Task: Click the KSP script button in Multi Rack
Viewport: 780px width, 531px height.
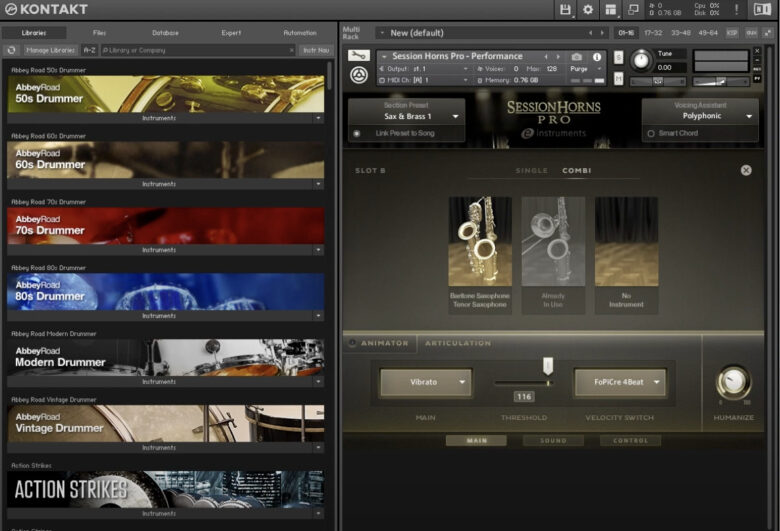Action: [x=732, y=33]
